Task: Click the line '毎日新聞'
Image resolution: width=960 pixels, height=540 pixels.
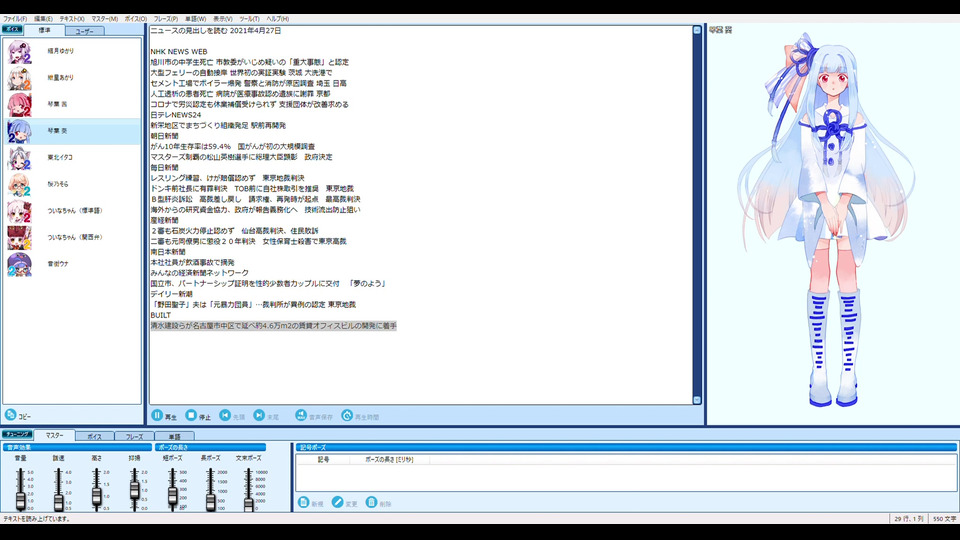Action: coord(164,167)
